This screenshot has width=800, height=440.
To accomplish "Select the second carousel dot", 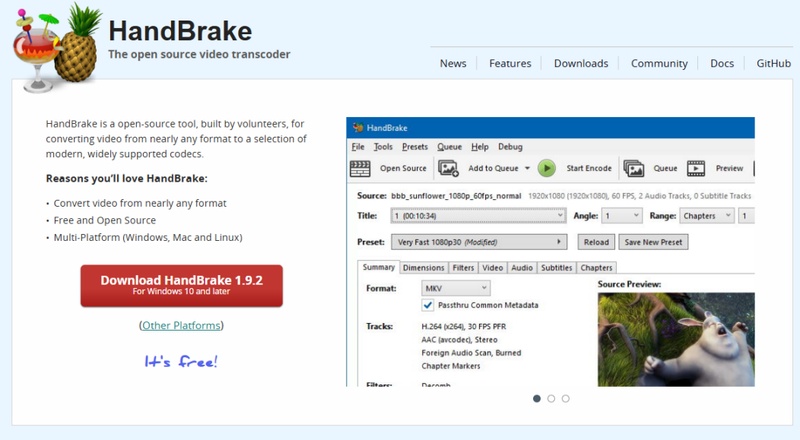I will coord(551,398).
